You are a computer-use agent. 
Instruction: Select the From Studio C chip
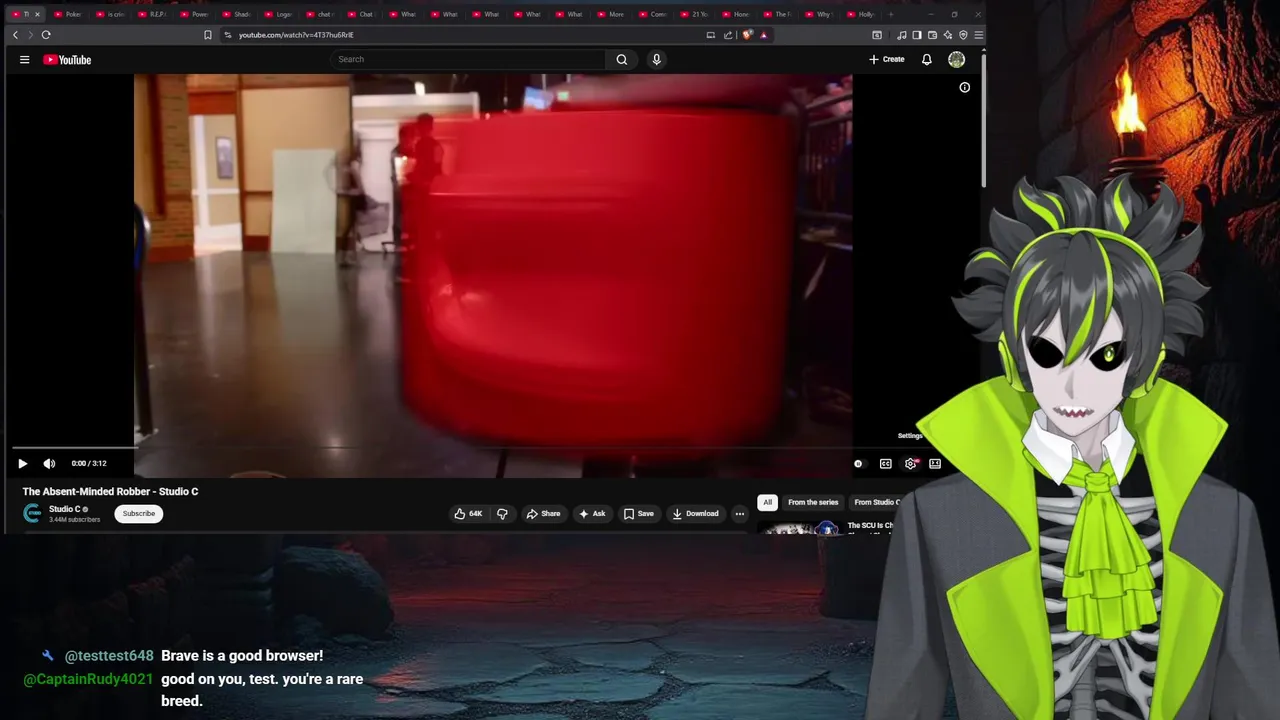pos(876,502)
